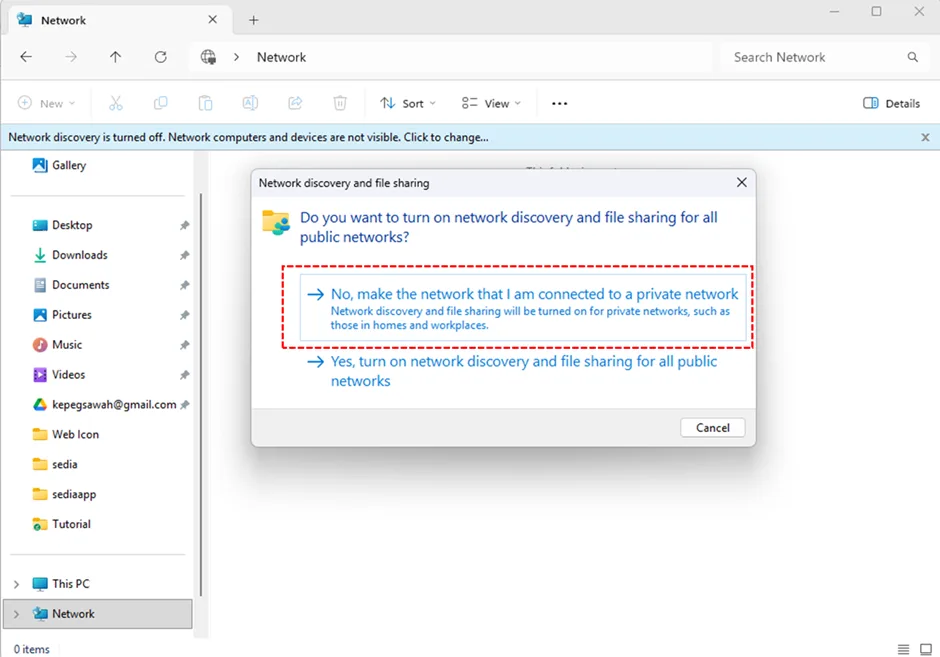Open the Sort dropdown
Image resolution: width=940 pixels, height=657 pixels.
(x=407, y=103)
